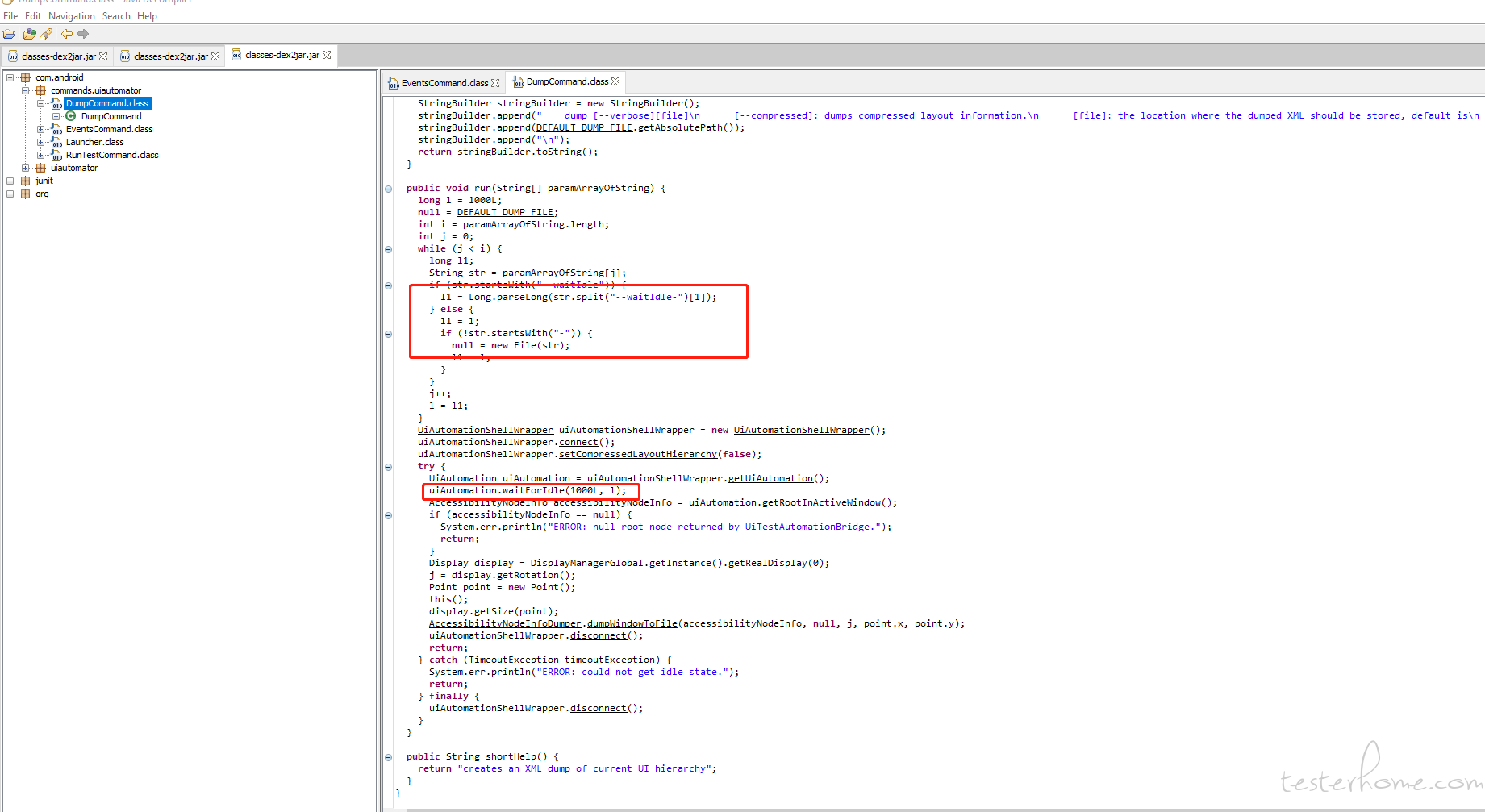
Task: Go back with the yellow arrow
Action: click(x=67, y=34)
